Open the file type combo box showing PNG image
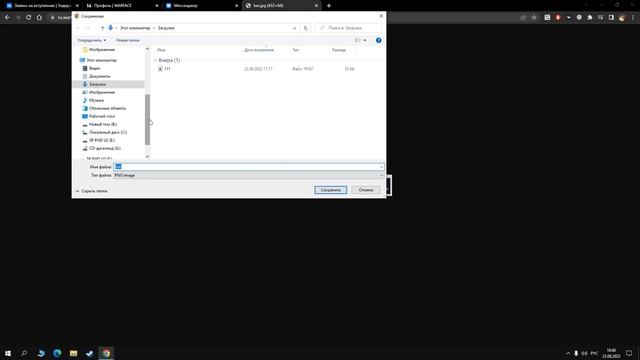640x360 pixels. [249, 175]
